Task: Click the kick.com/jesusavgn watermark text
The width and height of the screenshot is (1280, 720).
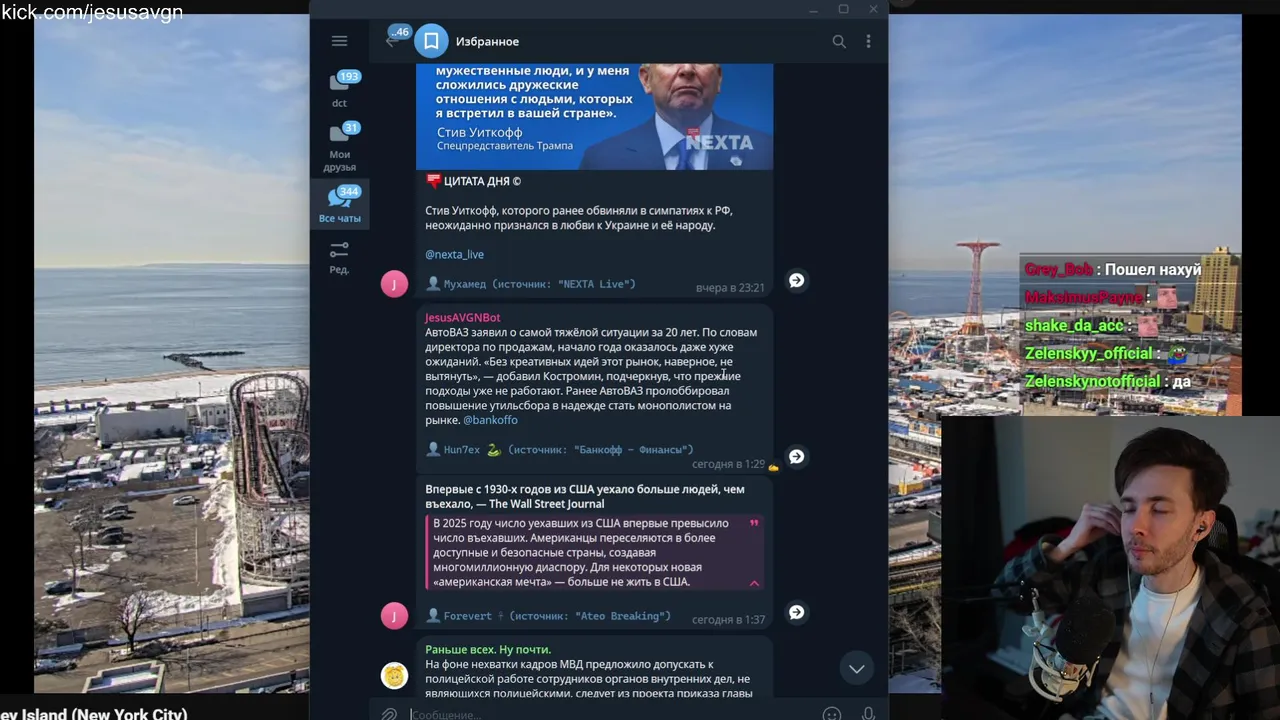Action: click(92, 12)
